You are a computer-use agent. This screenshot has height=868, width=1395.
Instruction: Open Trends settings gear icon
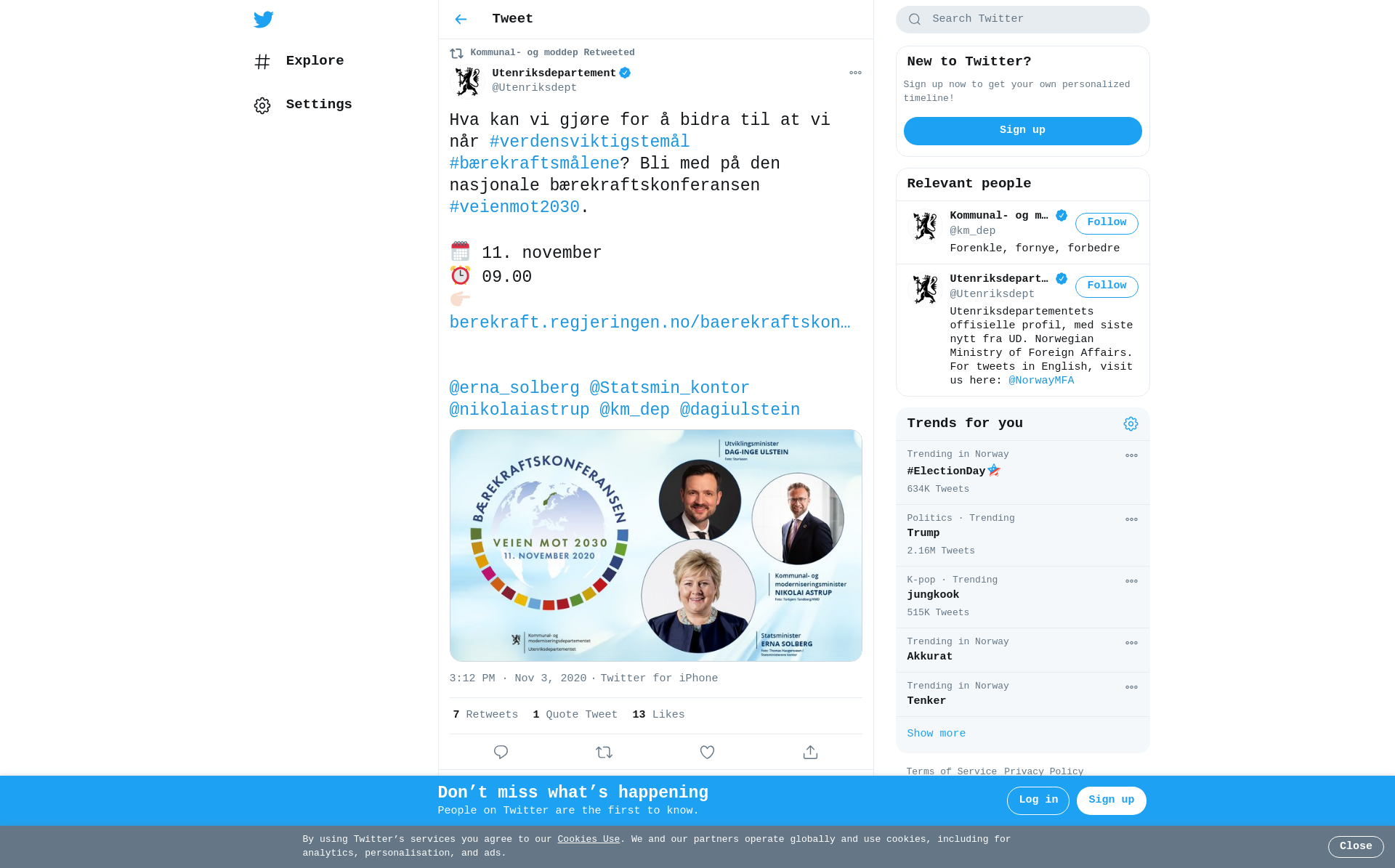coord(1131,424)
